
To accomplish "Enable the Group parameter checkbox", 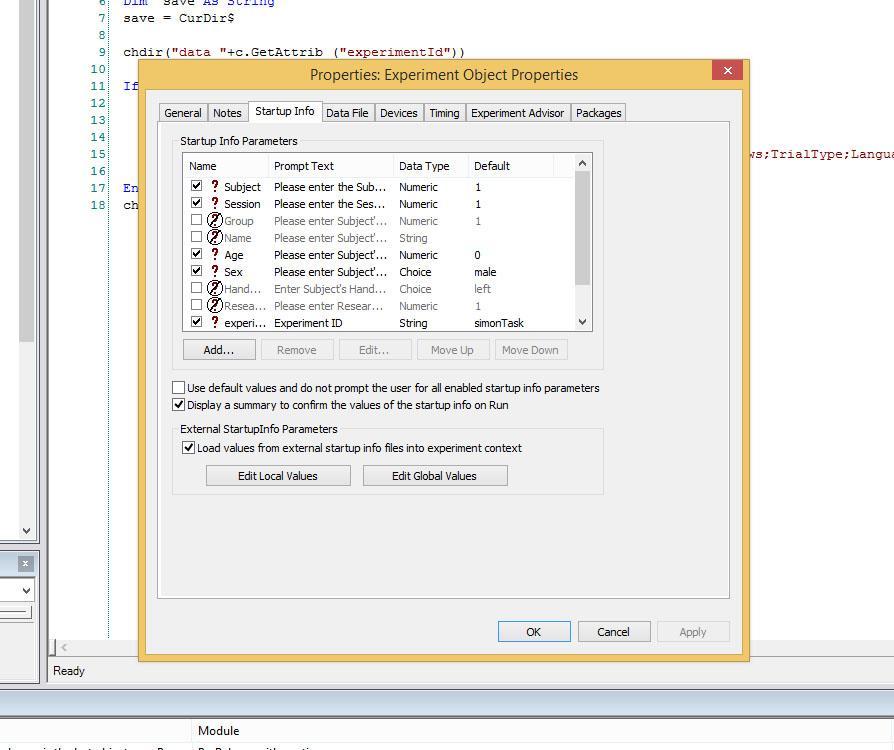I will click(x=196, y=220).
